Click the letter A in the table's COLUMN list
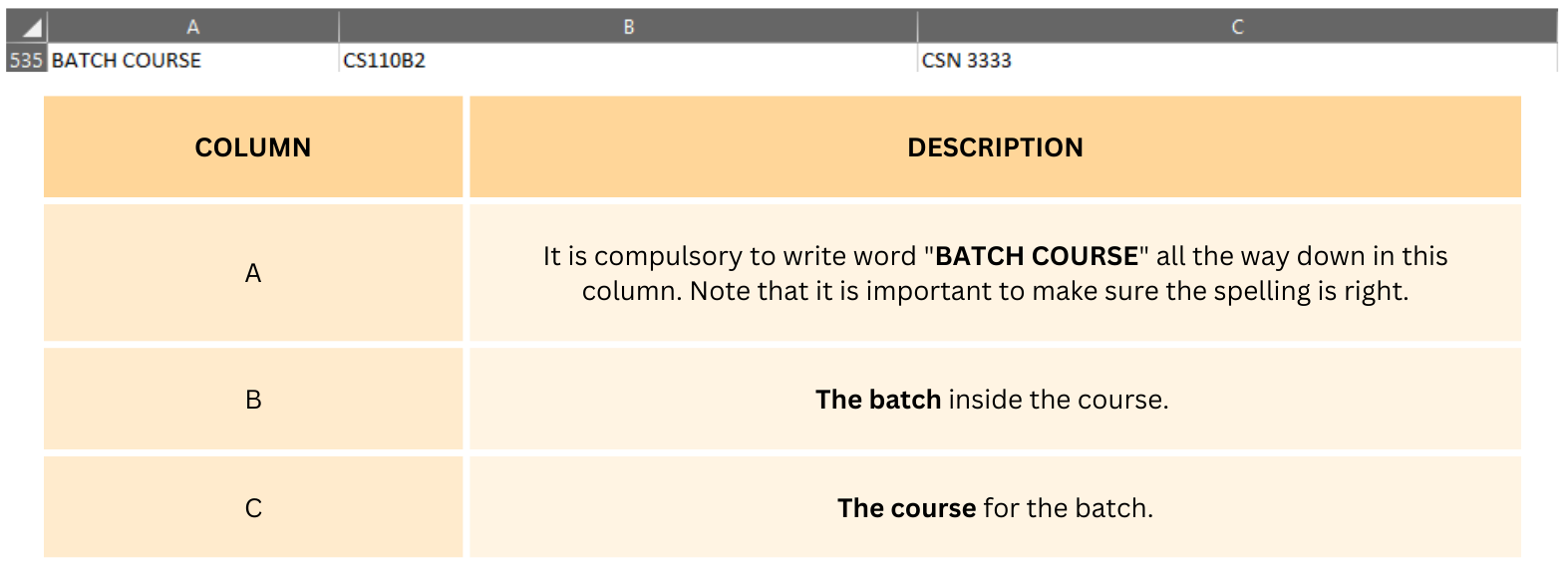Image resolution: width=1568 pixels, height=565 pixels. click(x=253, y=273)
